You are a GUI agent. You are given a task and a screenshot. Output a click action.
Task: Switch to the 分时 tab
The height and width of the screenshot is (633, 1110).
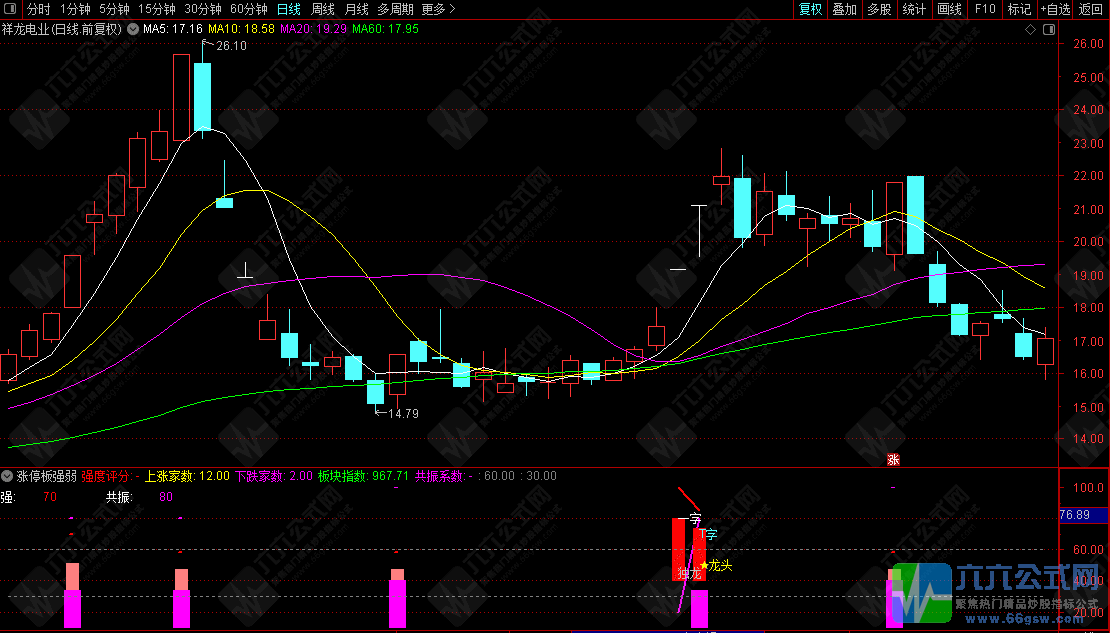39,9
